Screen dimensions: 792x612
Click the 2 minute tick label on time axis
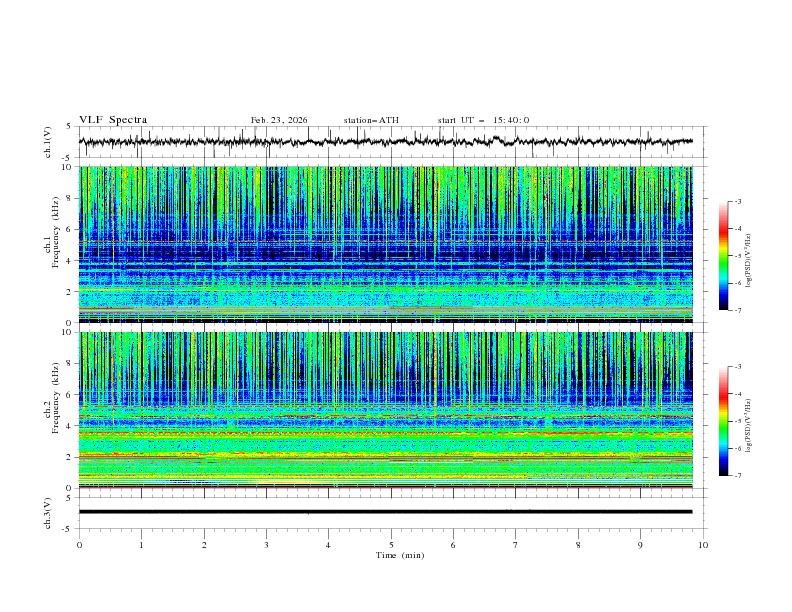(204, 545)
